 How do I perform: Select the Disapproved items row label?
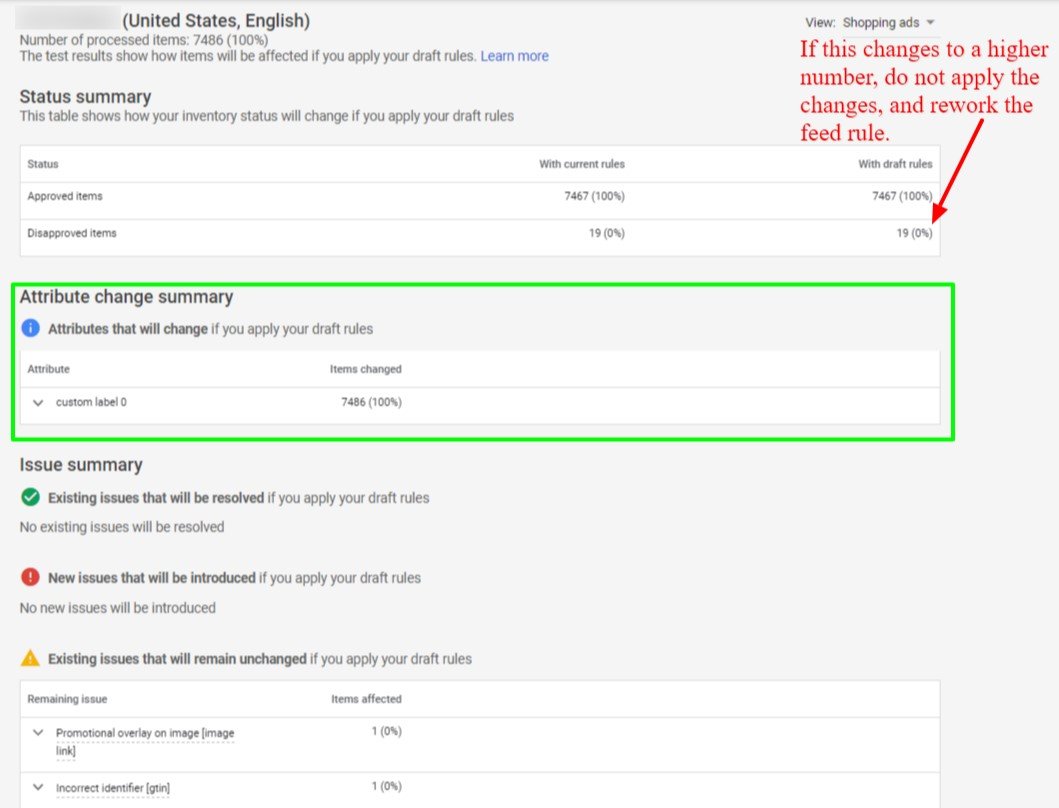[x=72, y=233]
